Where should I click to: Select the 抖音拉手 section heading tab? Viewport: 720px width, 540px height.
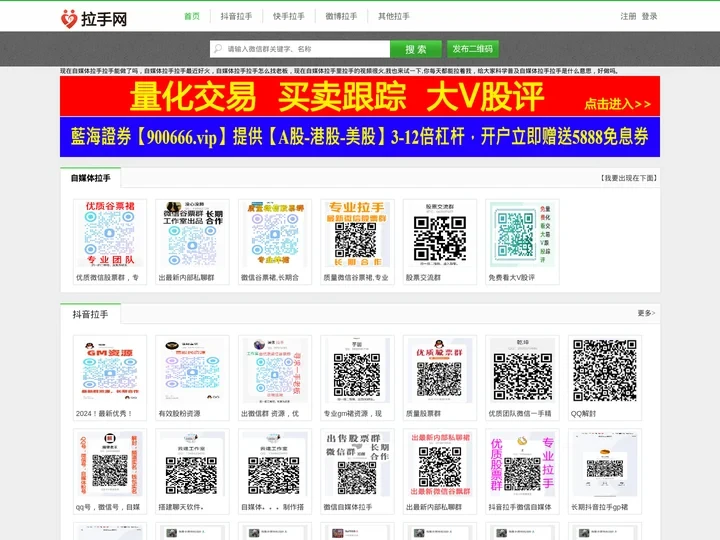pyautogui.click(x=90, y=314)
